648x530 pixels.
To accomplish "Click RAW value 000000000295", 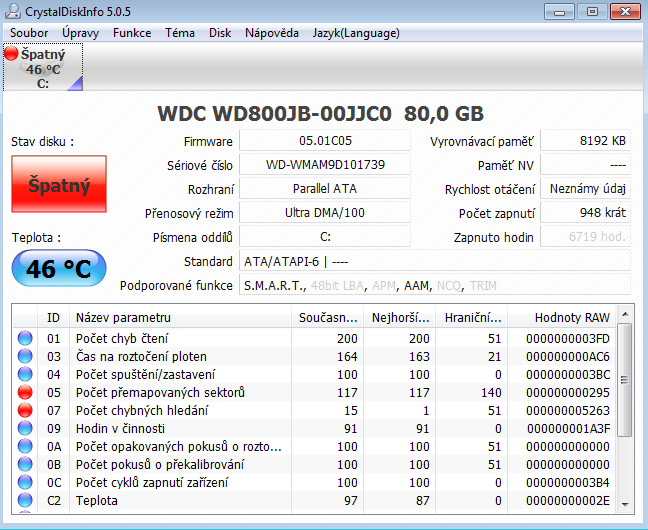I will (x=568, y=392).
